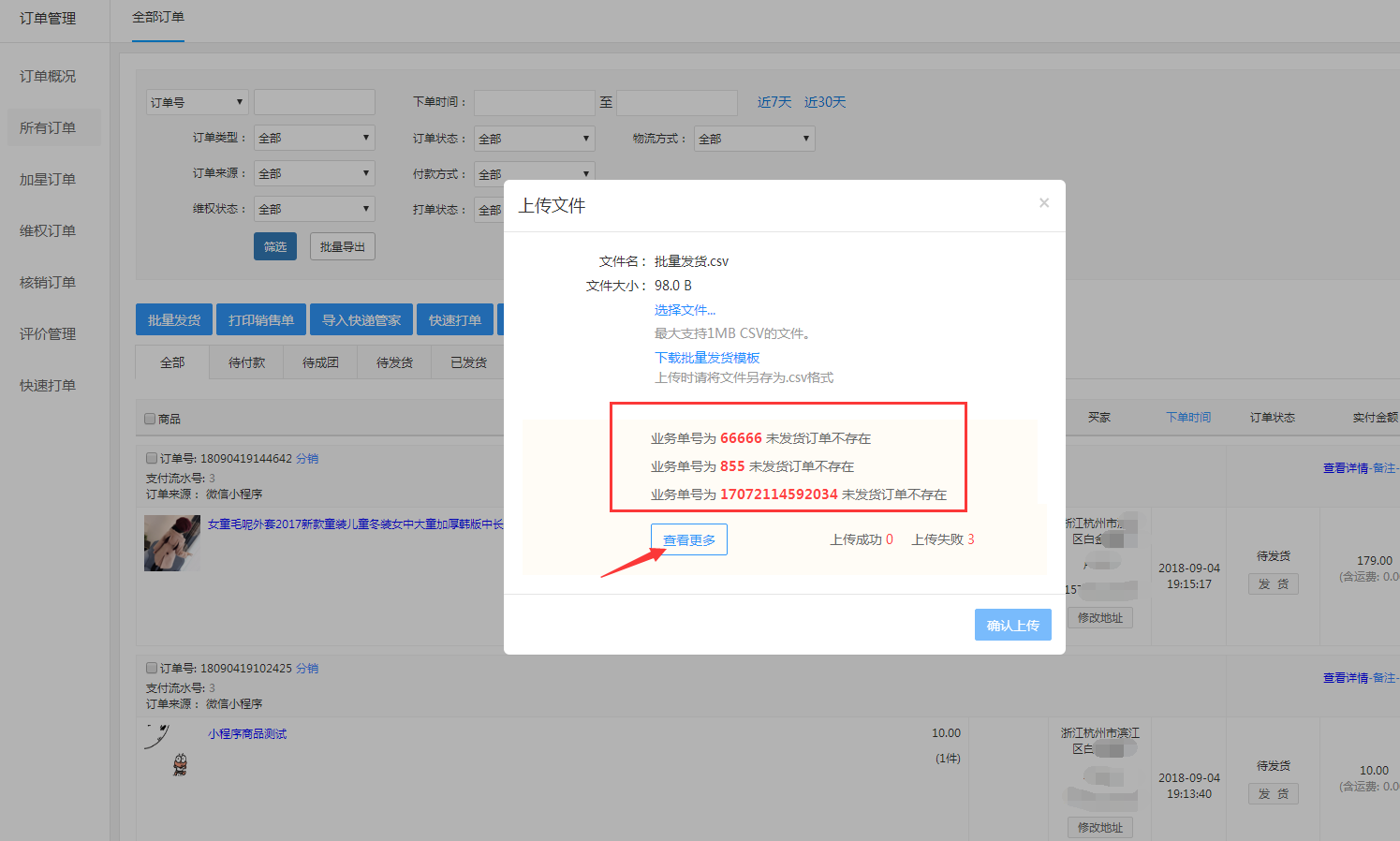Download the 下载批量发货模板 template
The width and height of the screenshot is (1400, 841).
(x=707, y=358)
